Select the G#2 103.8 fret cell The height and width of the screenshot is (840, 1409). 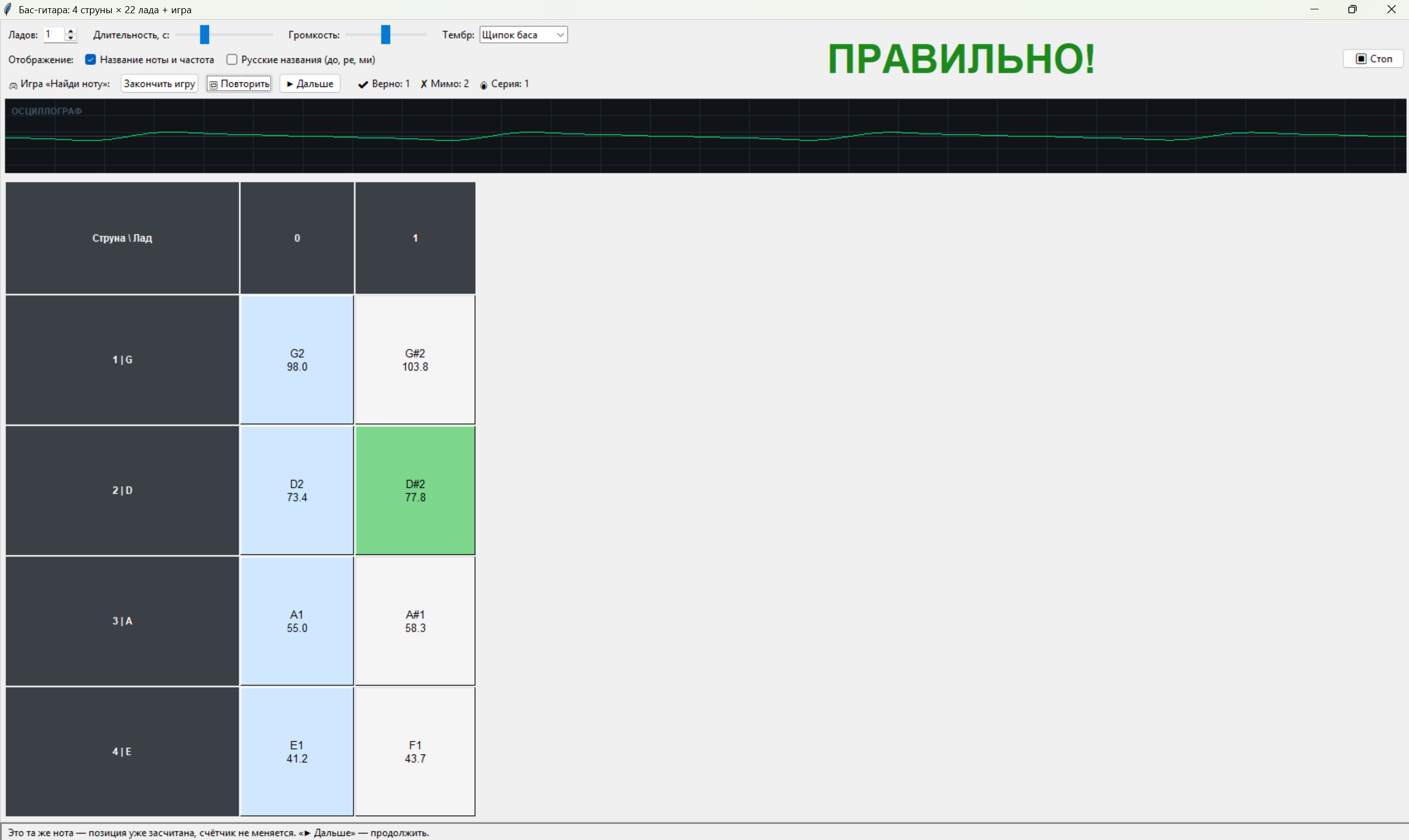[415, 360]
